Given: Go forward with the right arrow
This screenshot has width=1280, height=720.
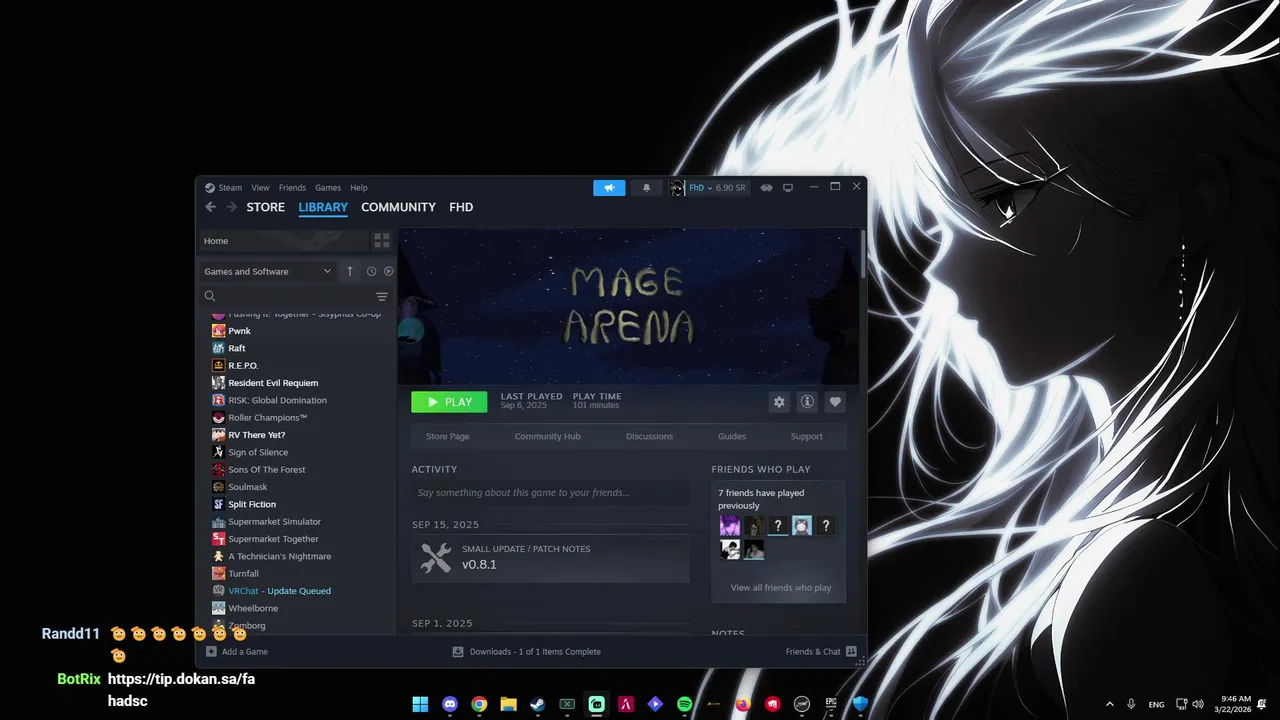Looking at the screenshot, I should pyautogui.click(x=231, y=207).
